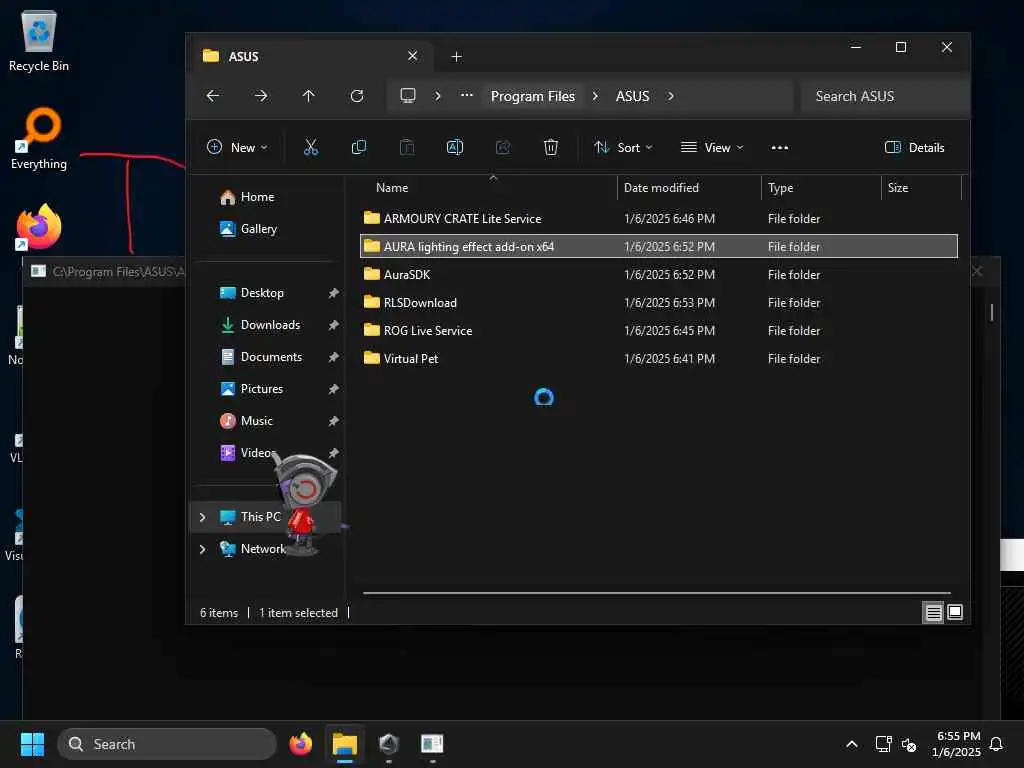Click the Copy icon in toolbar
Viewport: 1024px width, 768px height.
click(359, 148)
